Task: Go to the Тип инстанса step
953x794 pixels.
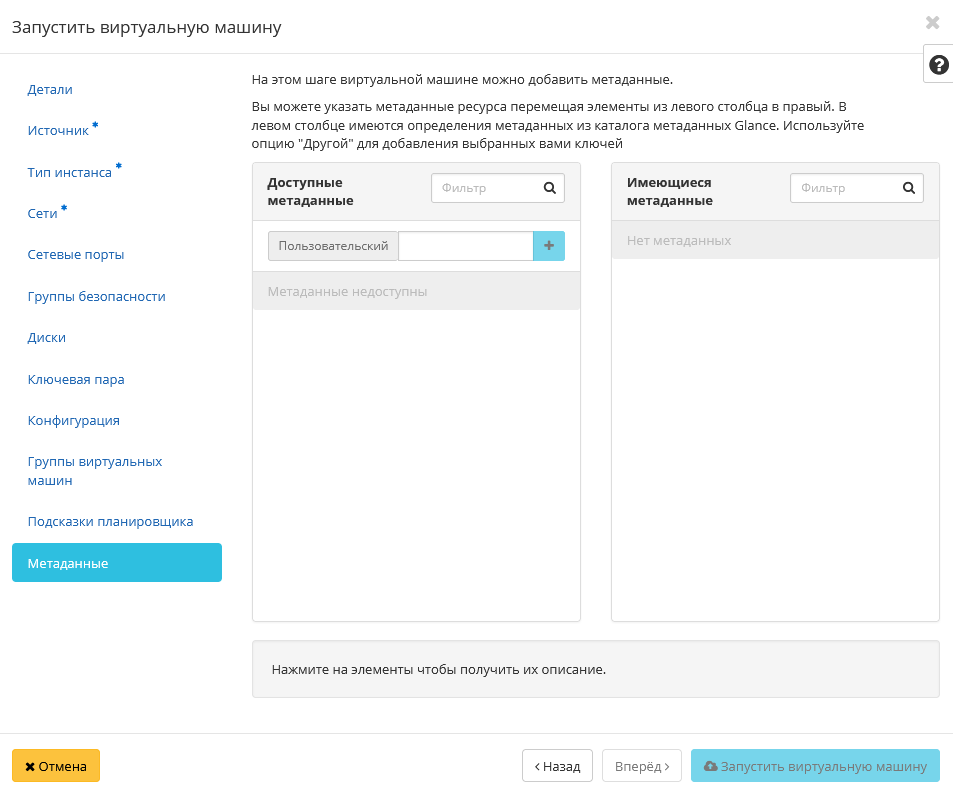Action: [69, 172]
